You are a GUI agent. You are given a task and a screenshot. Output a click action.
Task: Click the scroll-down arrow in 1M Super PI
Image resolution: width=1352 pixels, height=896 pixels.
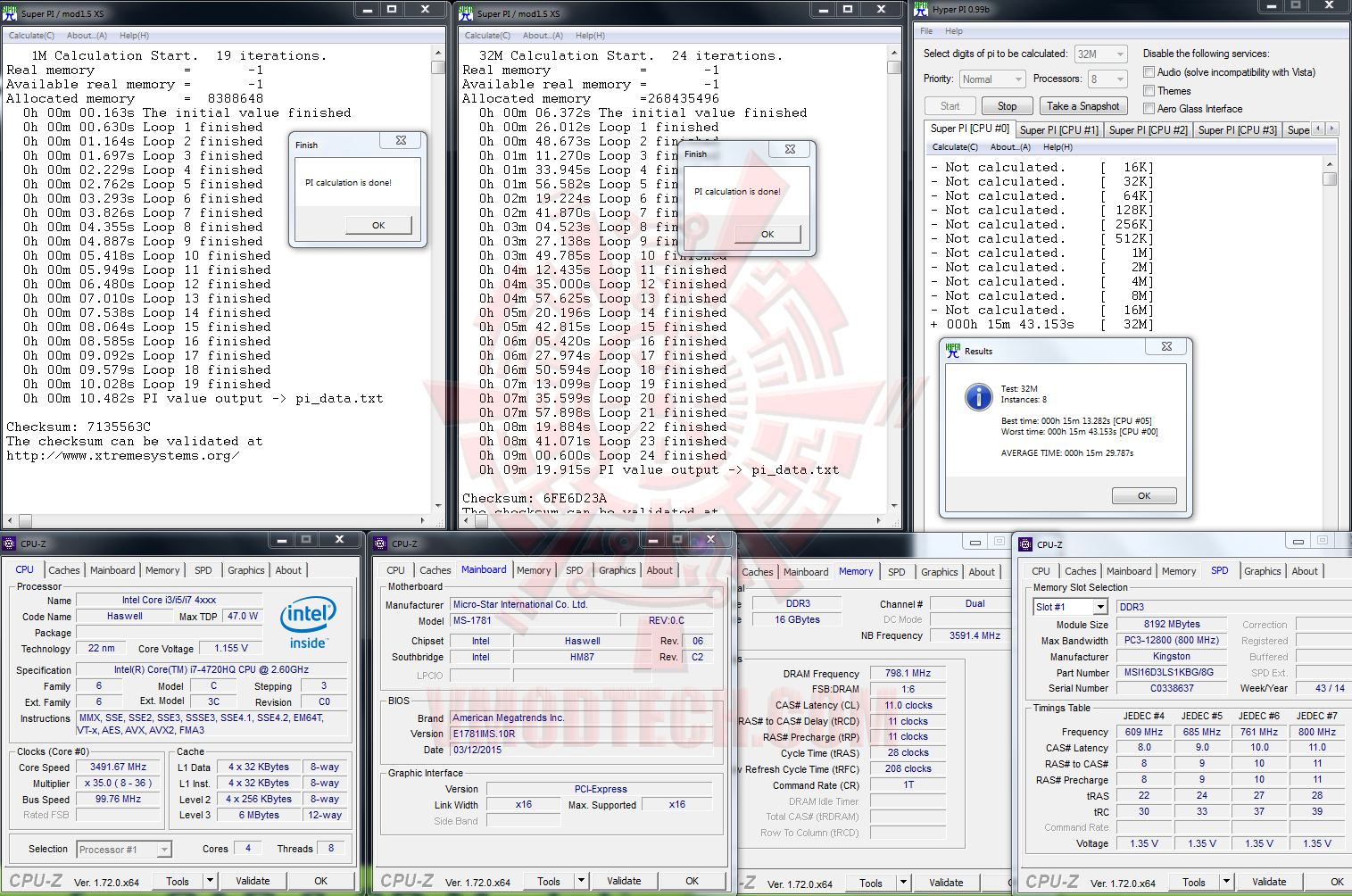pos(437,506)
